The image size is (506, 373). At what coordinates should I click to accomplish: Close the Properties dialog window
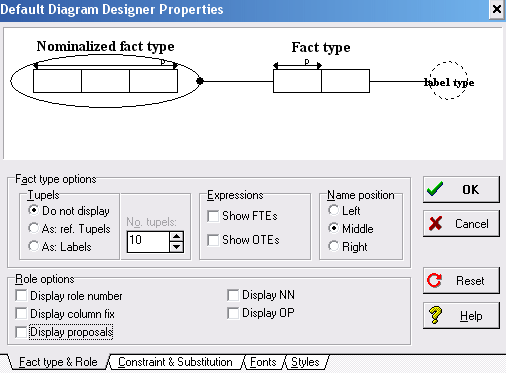[496, 9]
